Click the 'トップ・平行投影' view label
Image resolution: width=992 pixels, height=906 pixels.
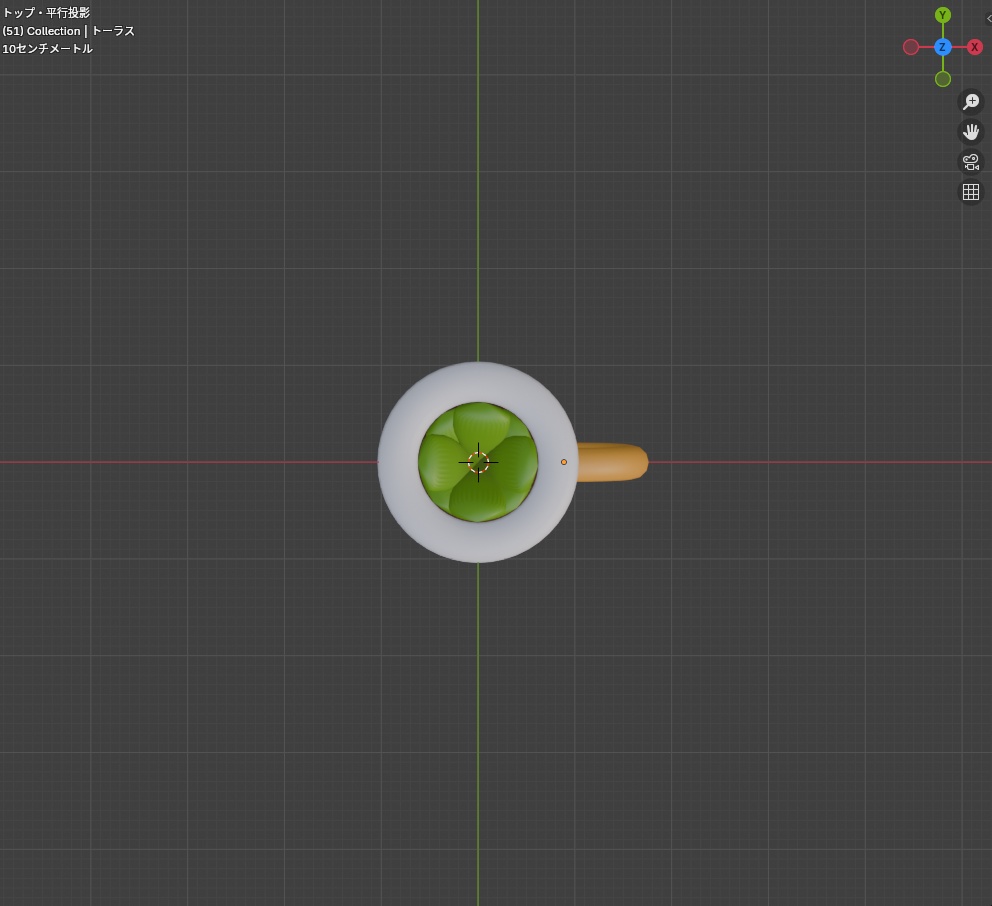46,13
